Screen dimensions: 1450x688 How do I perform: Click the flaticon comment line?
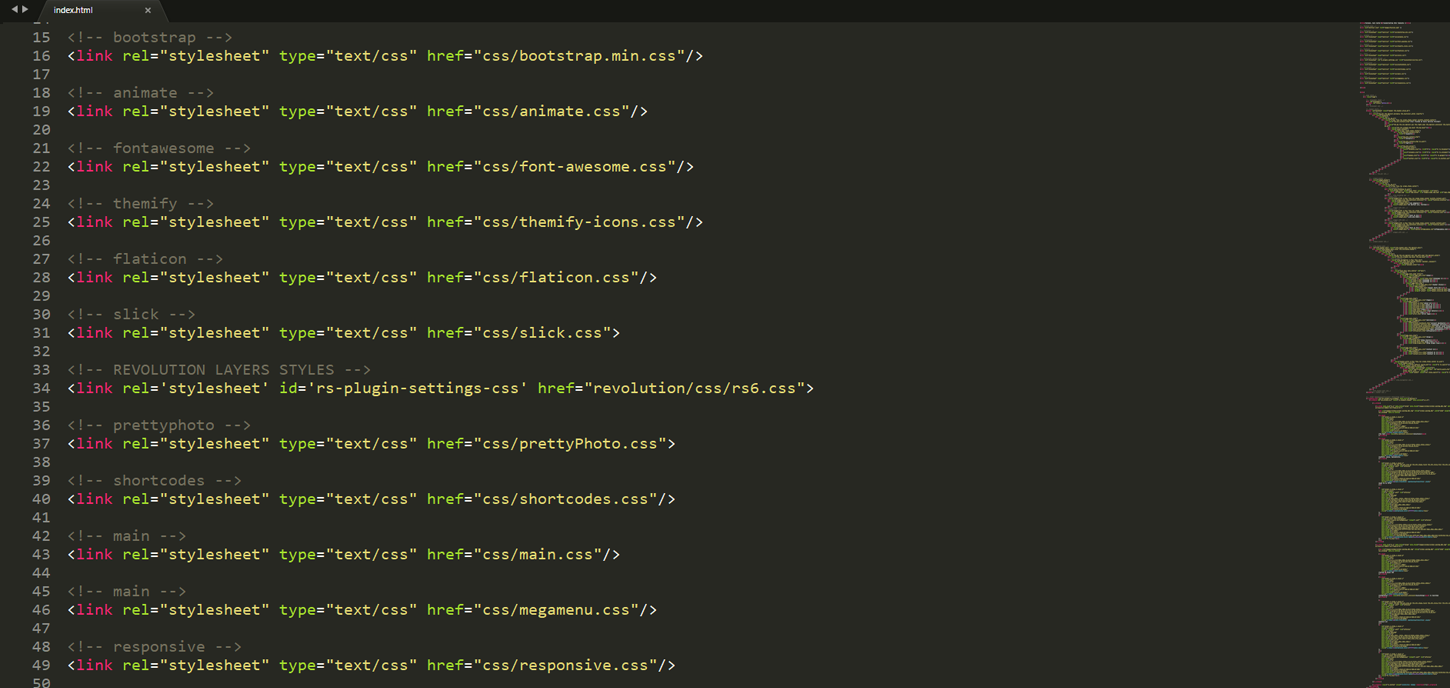pyautogui.click(x=146, y=259)
